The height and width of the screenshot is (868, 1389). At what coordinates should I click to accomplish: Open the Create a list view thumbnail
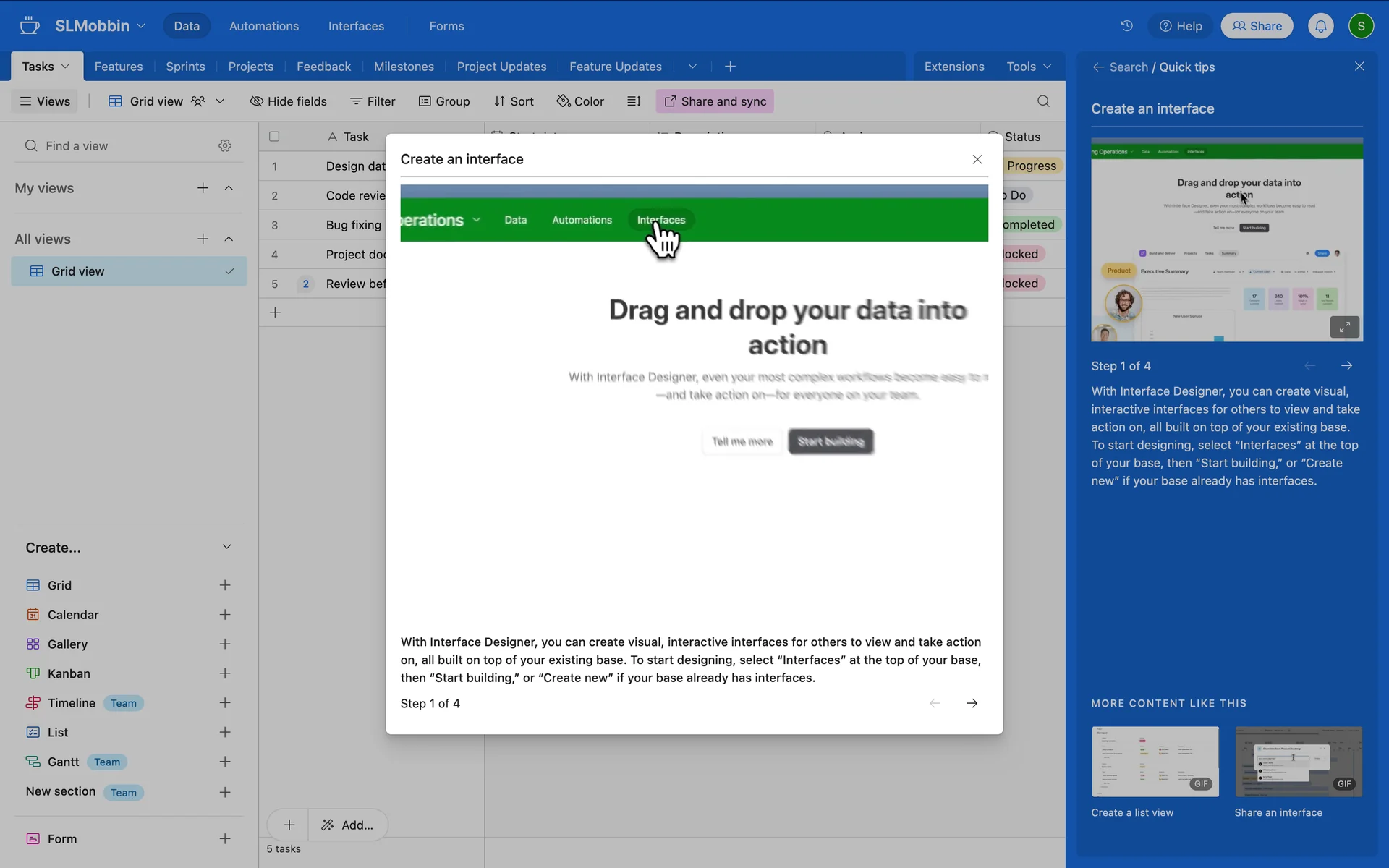tap(1155, 762)
